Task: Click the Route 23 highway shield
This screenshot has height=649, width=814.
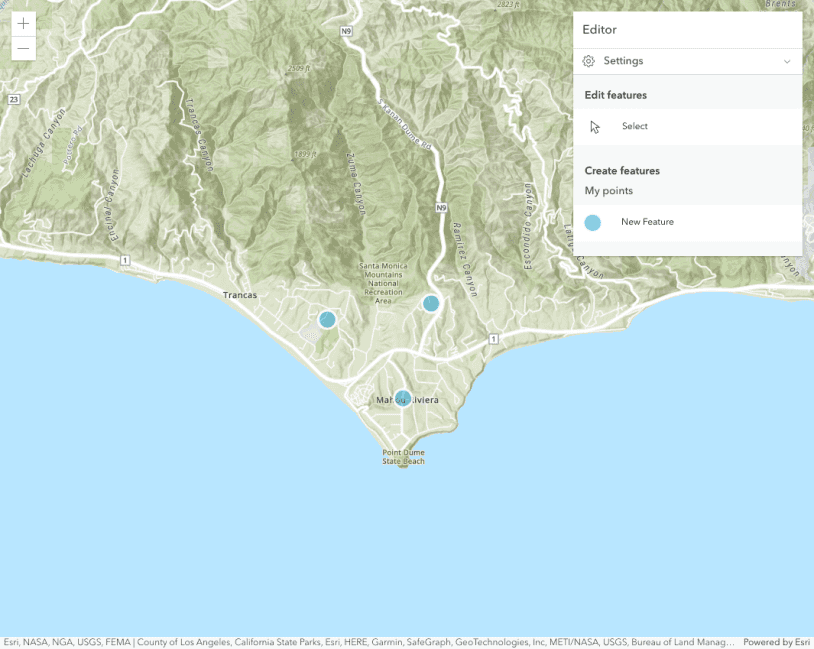Action: point(12,100)
